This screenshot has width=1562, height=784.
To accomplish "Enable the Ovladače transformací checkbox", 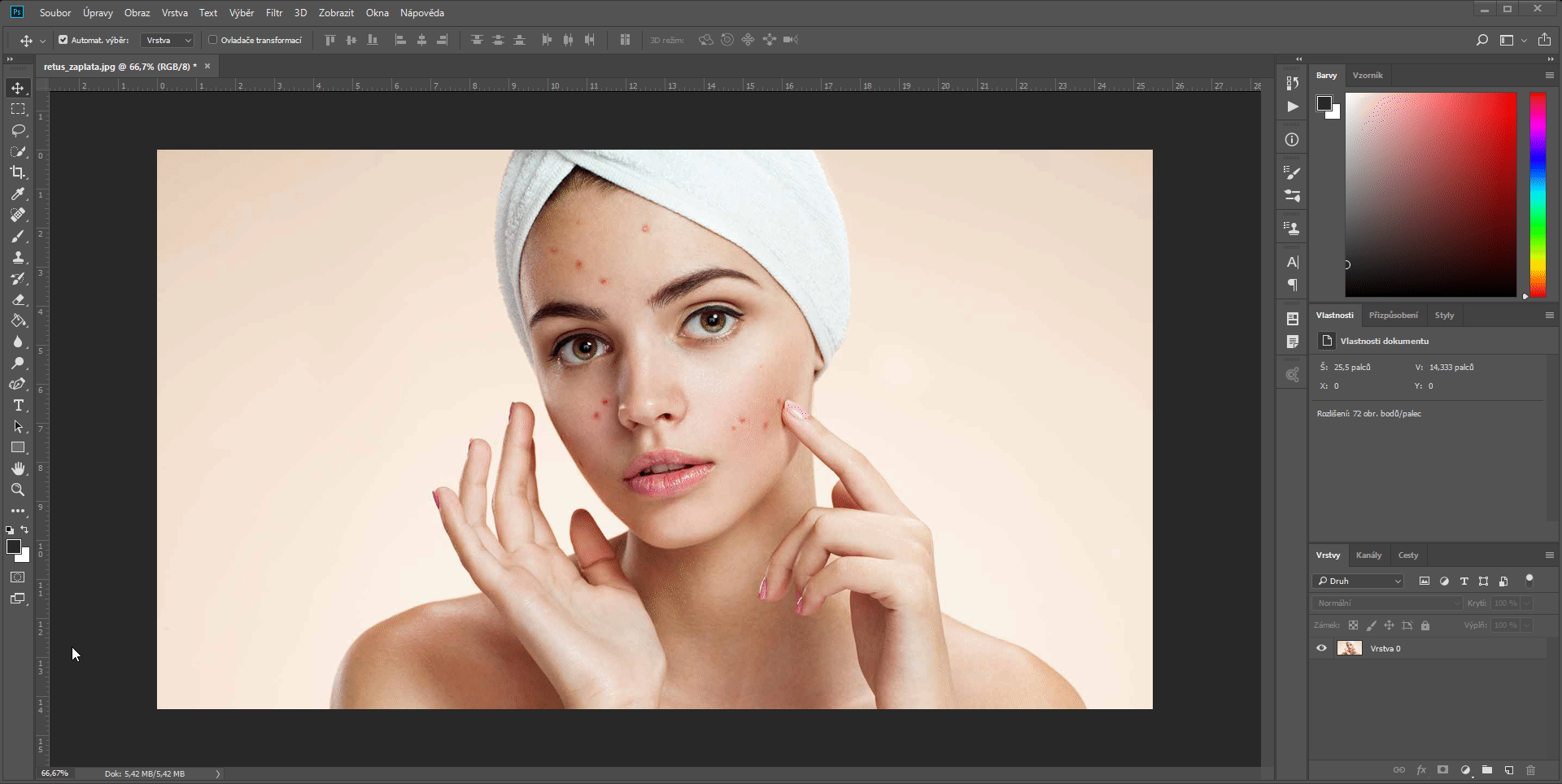I will [212, 39].
